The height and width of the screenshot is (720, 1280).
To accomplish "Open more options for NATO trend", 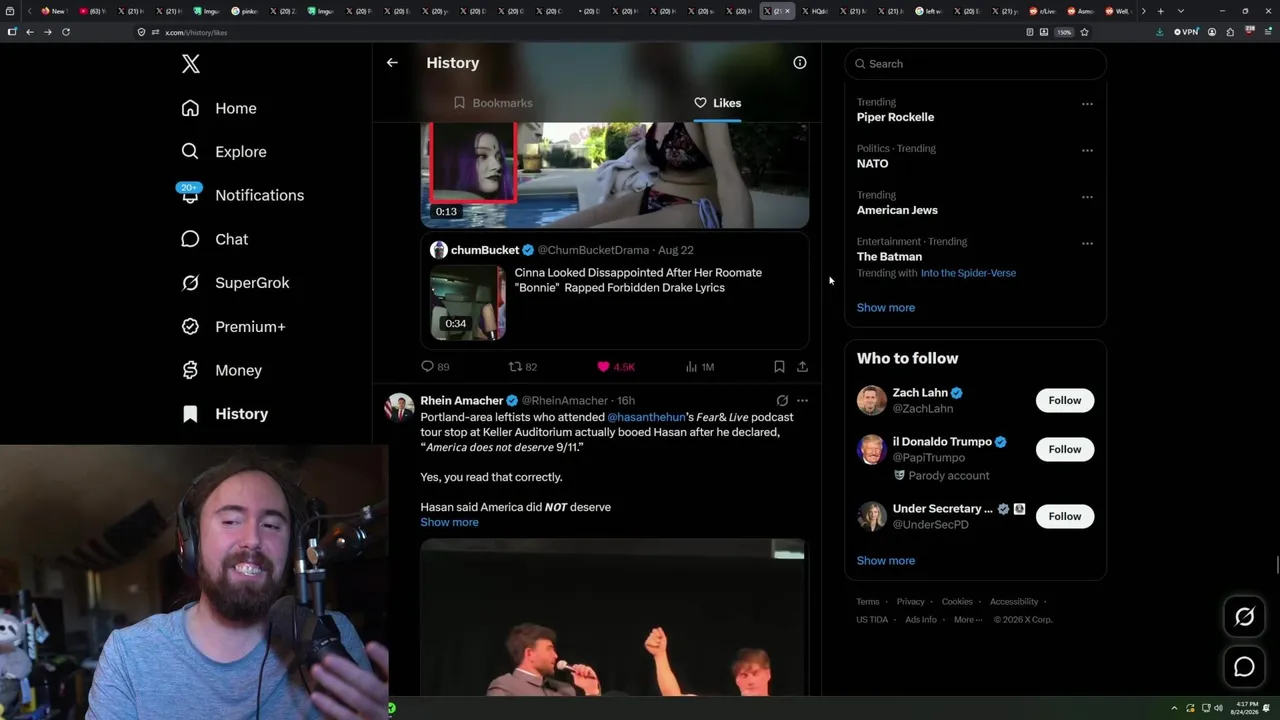I will tap(1087, 151).
